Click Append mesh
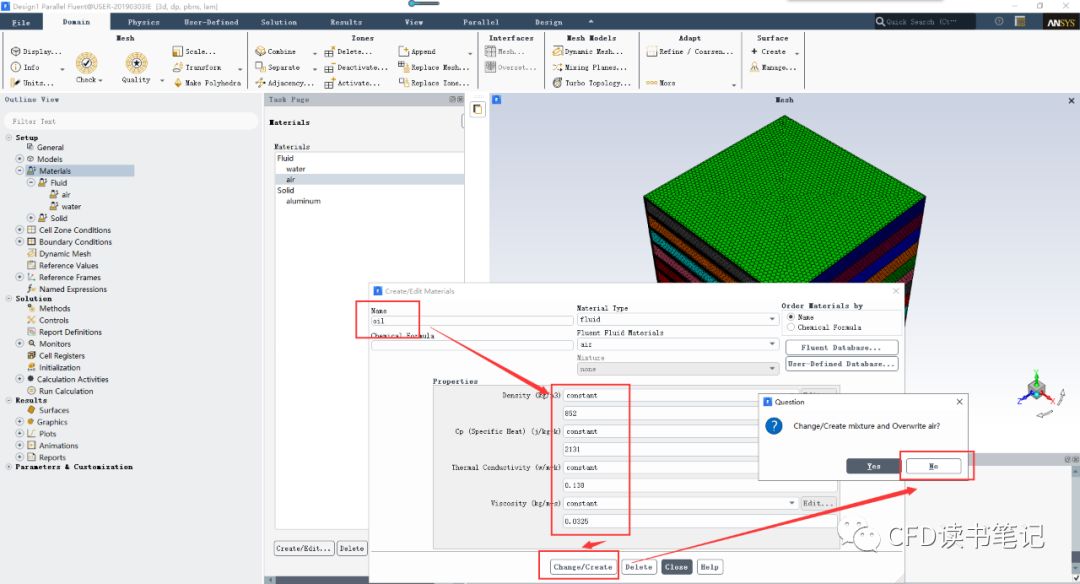 [417, 52]
